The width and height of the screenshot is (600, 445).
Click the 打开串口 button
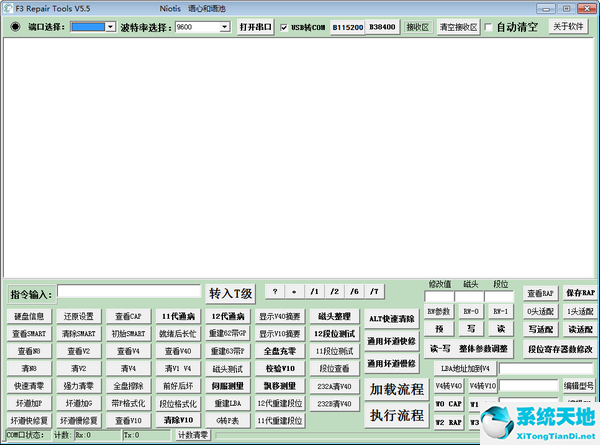click(x=255, y=27)
